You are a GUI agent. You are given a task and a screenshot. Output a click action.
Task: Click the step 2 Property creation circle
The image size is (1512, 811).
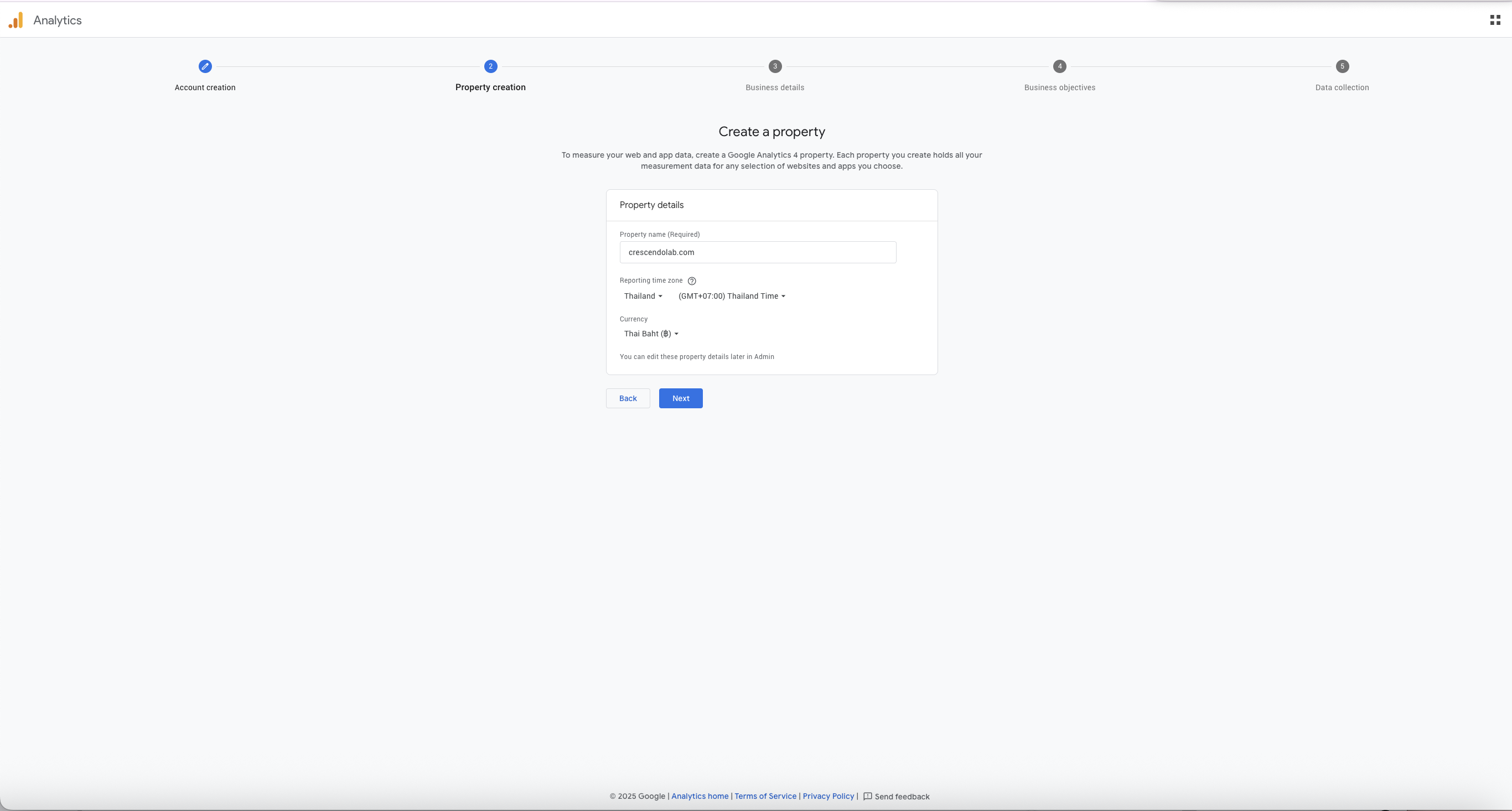click(x=491, y=66)
